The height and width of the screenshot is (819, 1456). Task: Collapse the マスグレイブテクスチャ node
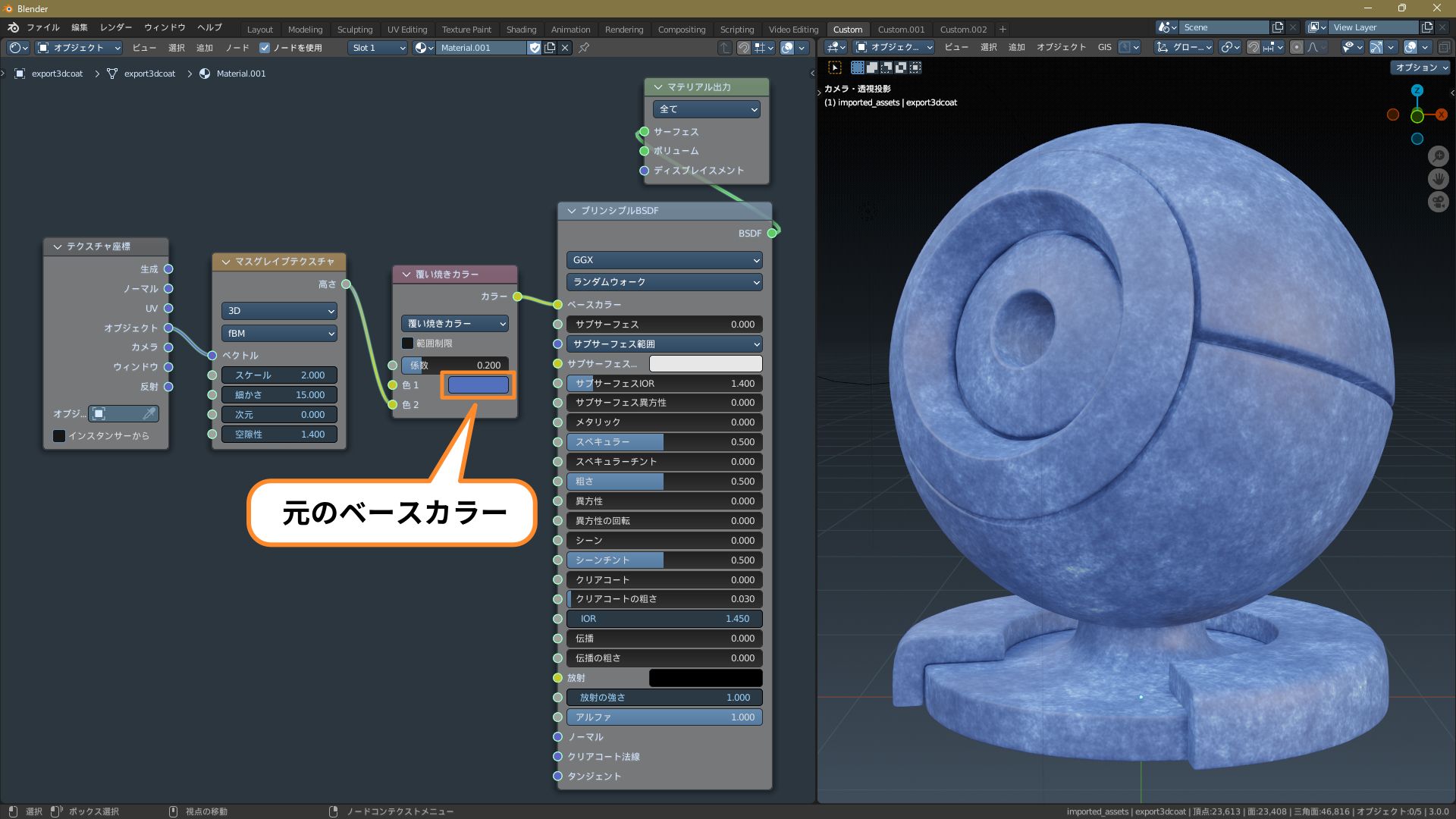225,262
